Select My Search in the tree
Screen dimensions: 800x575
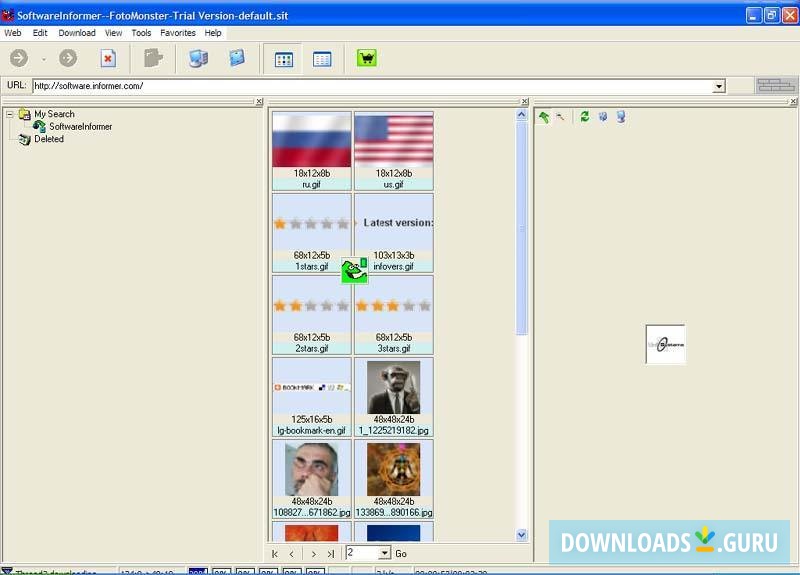click(54, 114)
